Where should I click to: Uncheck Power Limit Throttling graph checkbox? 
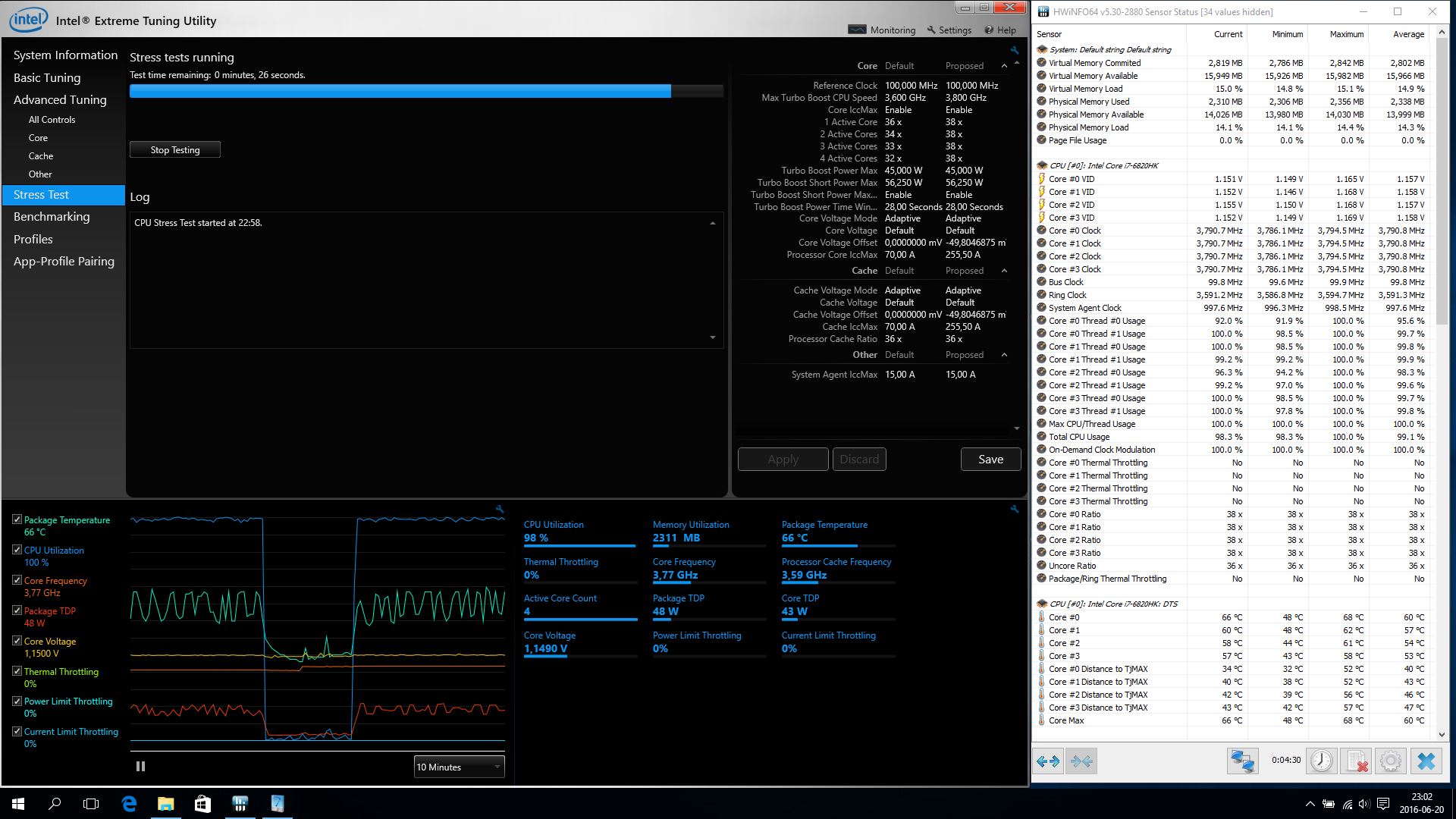[17, 701]
